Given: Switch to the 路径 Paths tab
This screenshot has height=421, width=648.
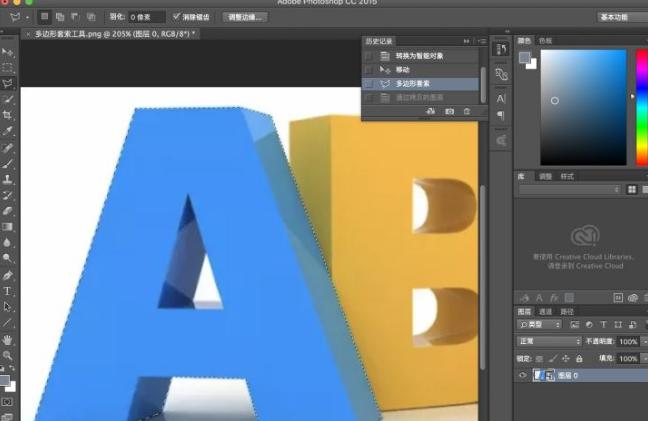Looking at the screenshot, I should point(567,312).
